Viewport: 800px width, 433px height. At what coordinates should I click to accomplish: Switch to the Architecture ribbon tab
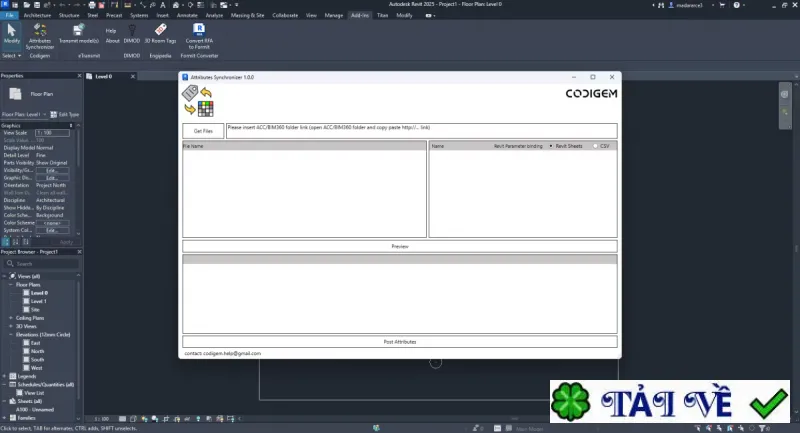click(37, 15)
